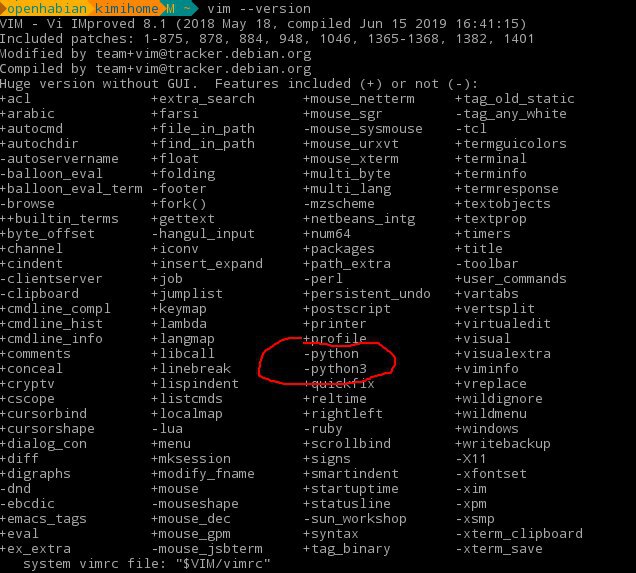Click the team+vim@tracker.debian.org Compiled by address

coord(203,69)
